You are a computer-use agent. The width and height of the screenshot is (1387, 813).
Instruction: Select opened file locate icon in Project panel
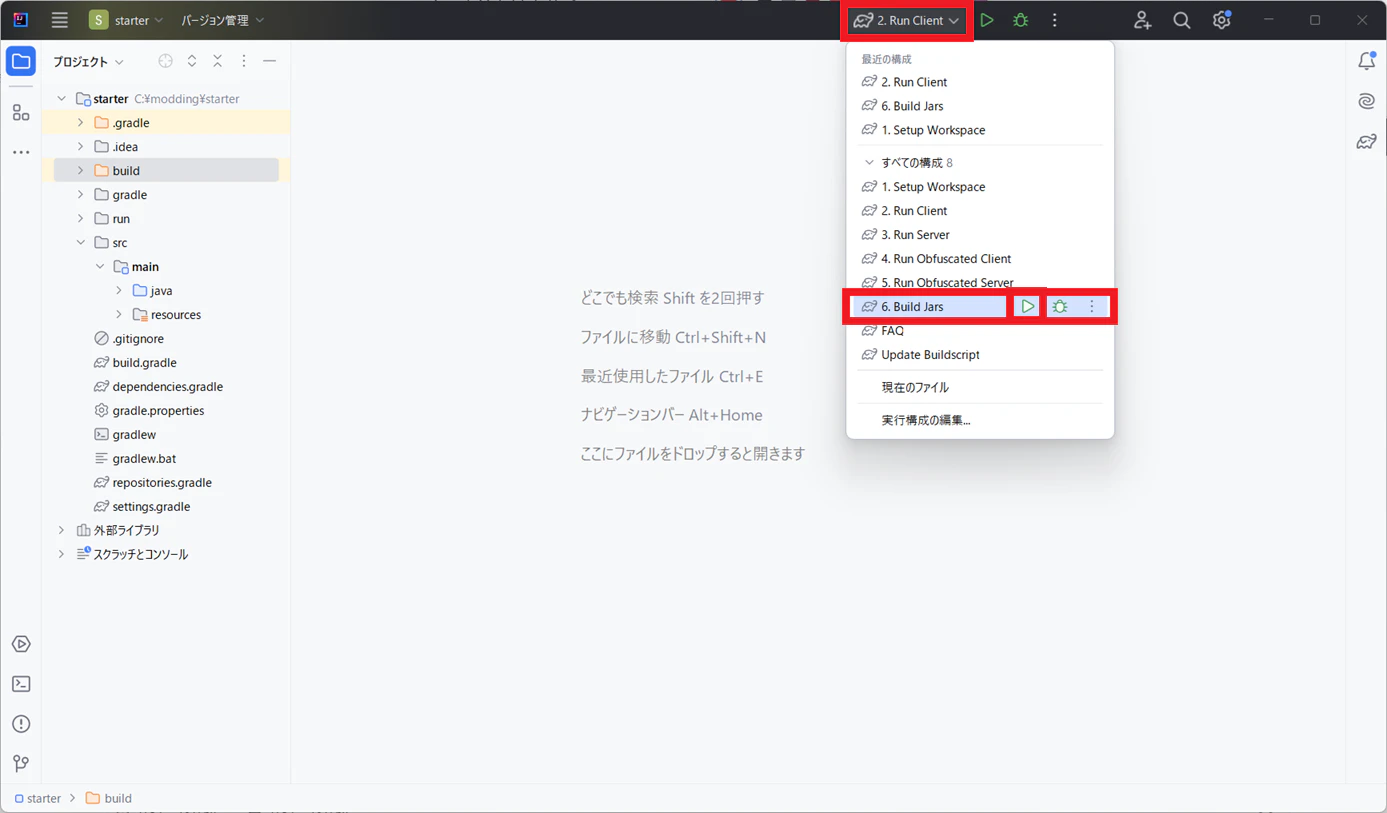tap(165, 61)
